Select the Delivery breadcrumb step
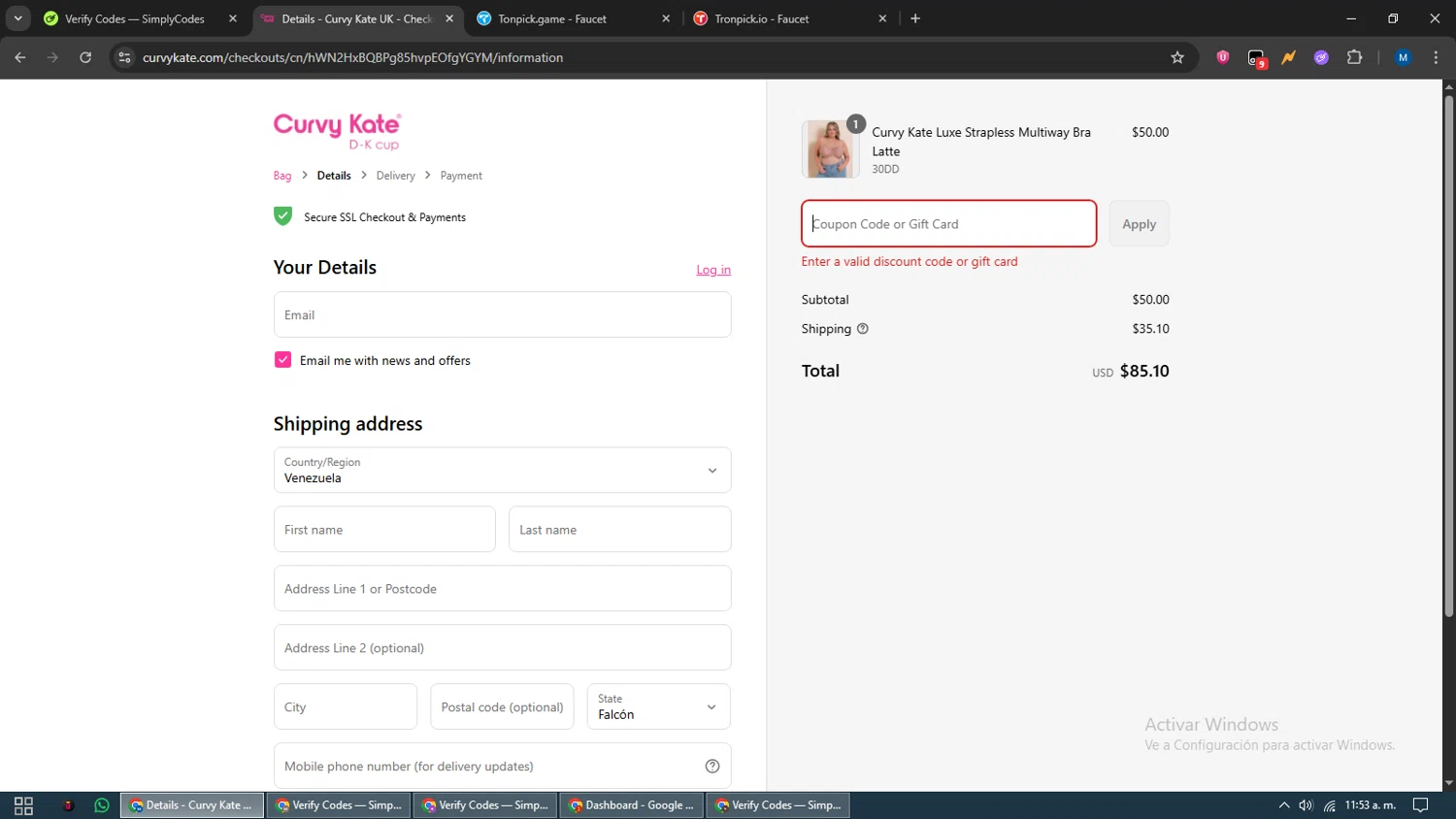1456x819 pixels. (395, 176)
